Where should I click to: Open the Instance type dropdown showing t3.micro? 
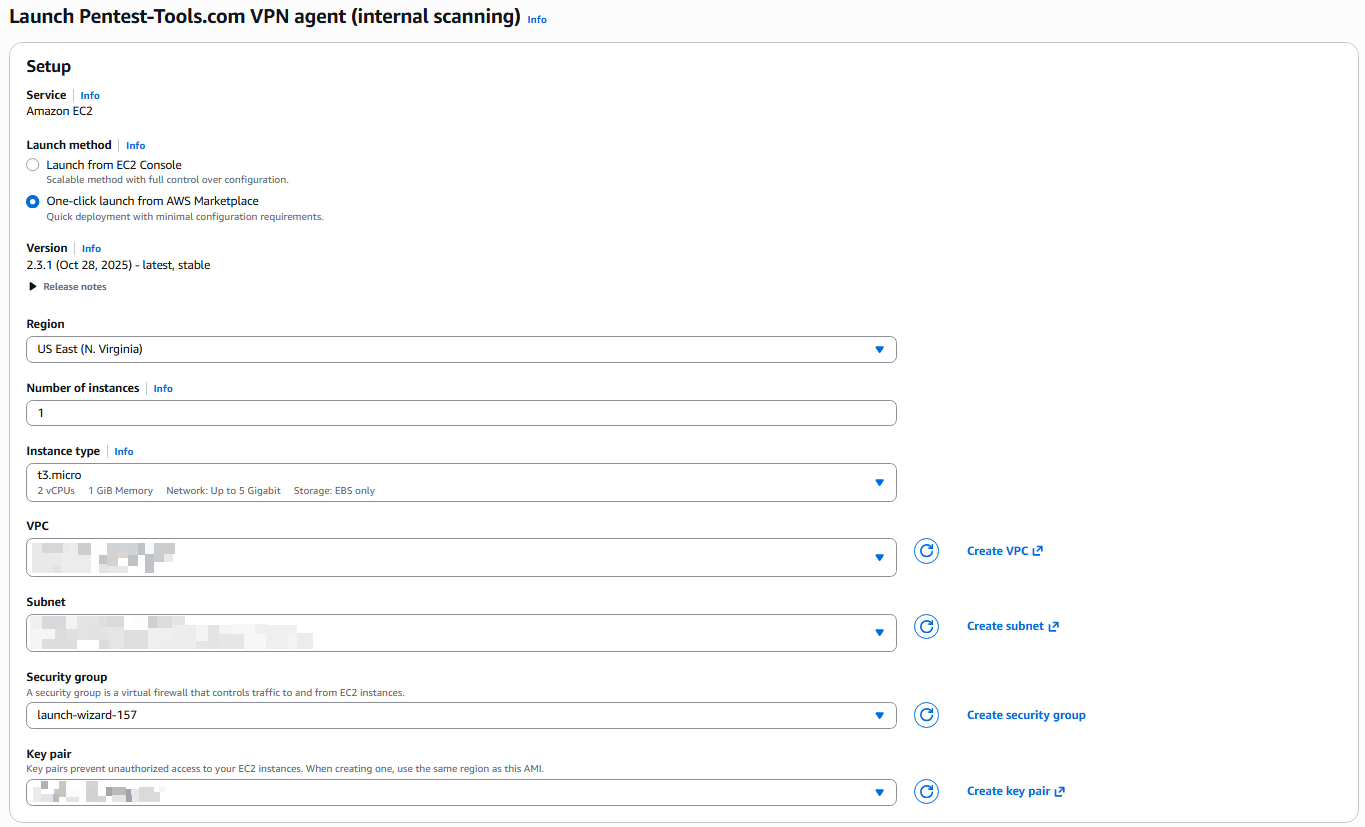pyautogui.click(x=461, y=482)
